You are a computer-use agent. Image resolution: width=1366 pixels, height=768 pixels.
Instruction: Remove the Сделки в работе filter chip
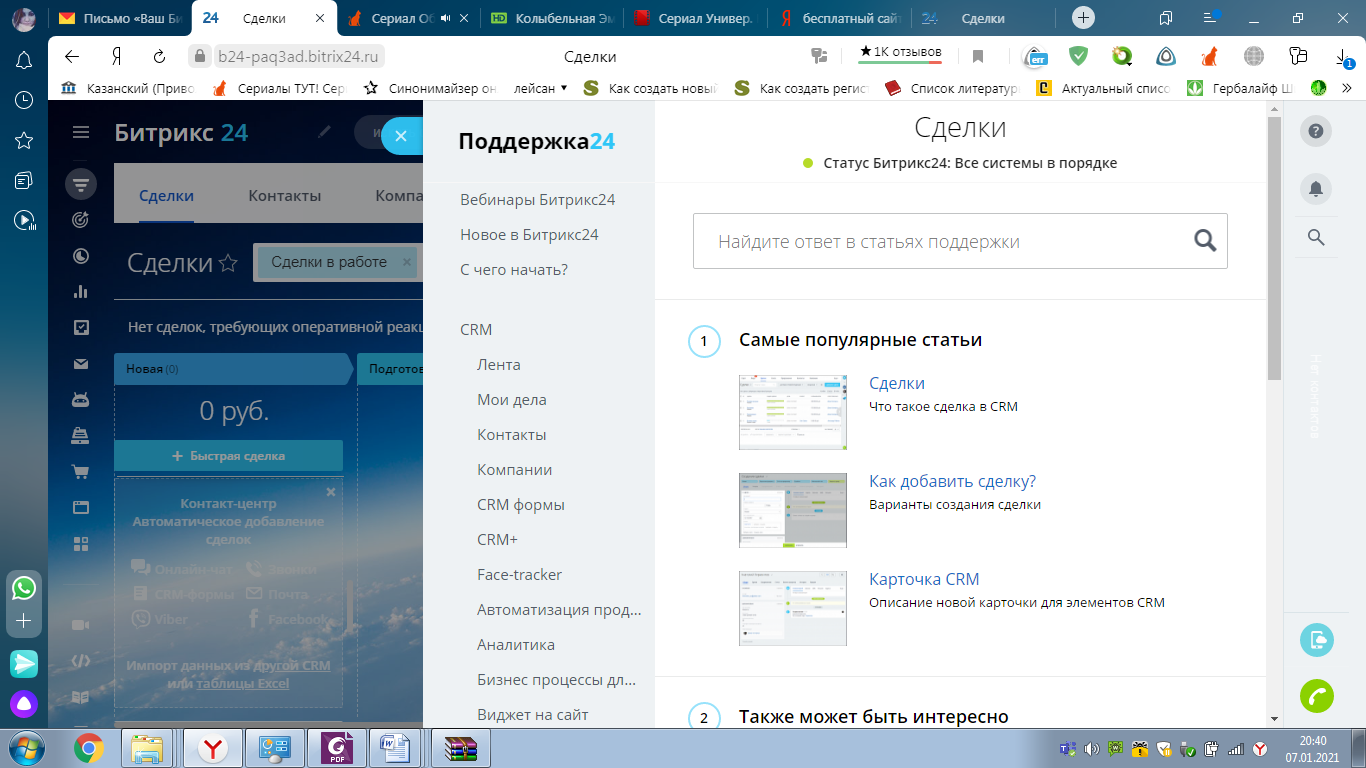pyautogui.click(x=406, y=262)
